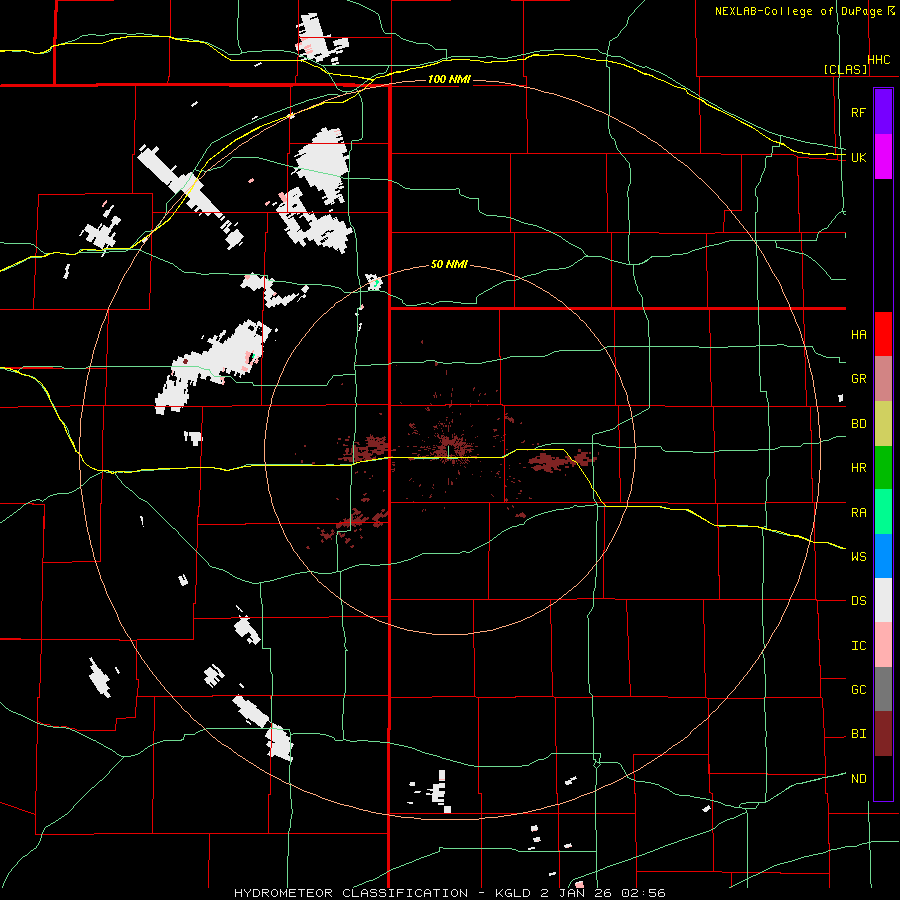Click the WS blue legend swatch
The image size is (900, 900).
(883, 556)
